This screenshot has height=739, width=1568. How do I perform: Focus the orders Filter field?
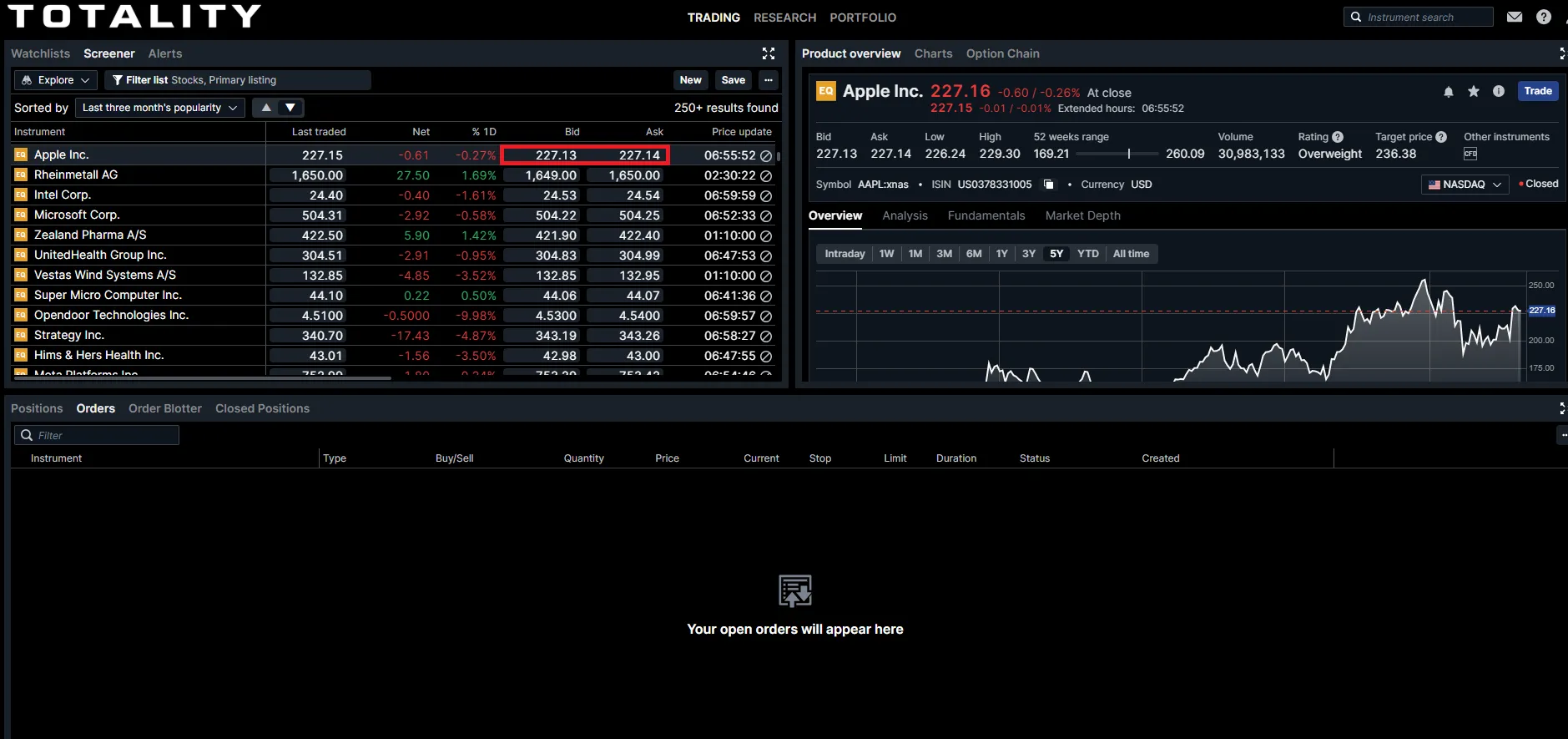coord(97,435)
